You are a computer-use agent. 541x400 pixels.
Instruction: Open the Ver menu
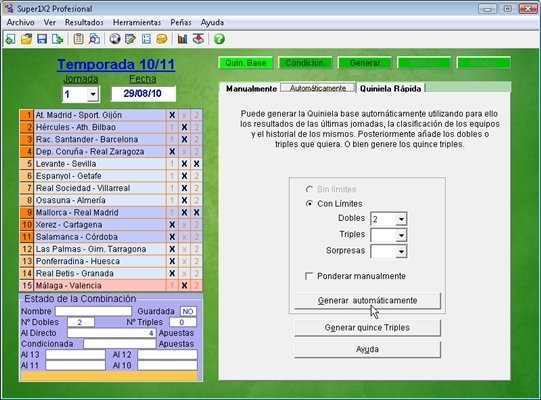click(x=50, y=22)
